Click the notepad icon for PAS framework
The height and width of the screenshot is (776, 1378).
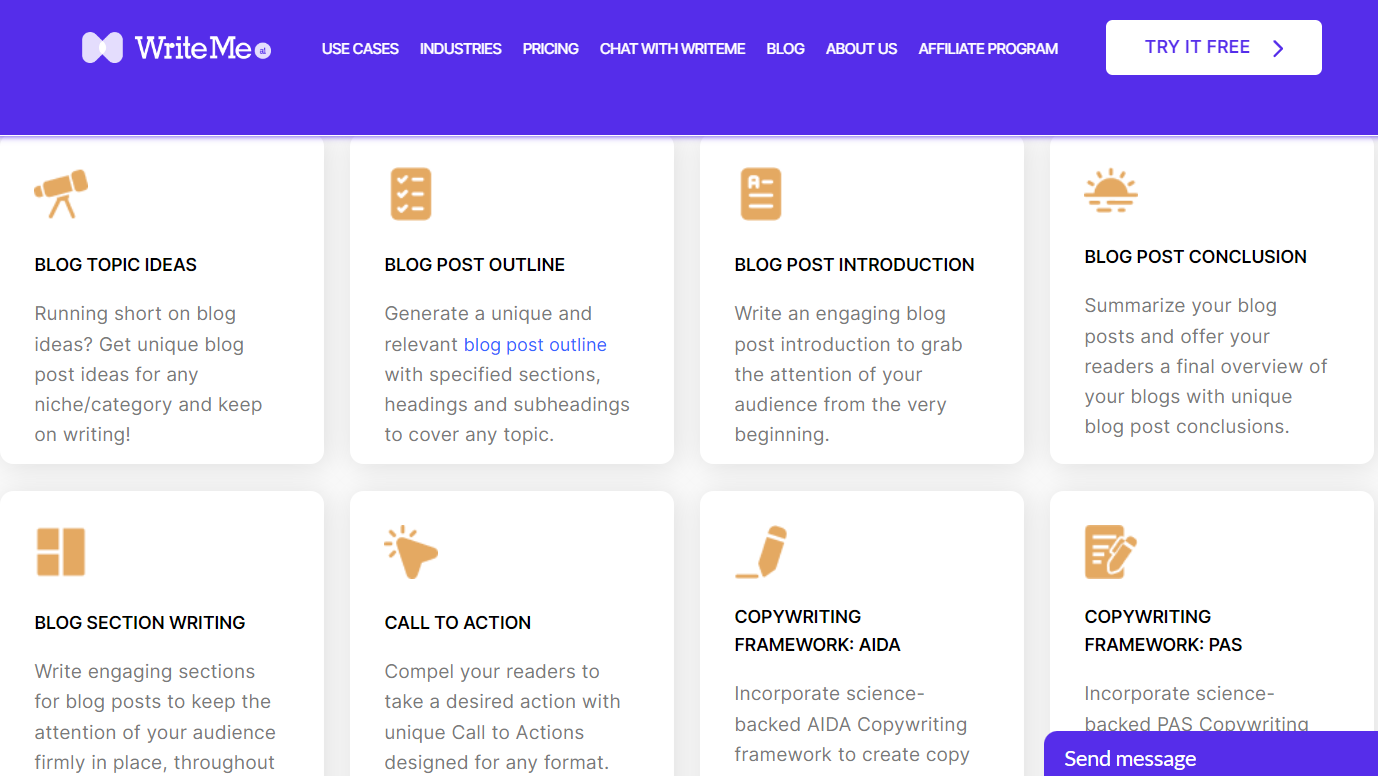(1110, 552)
